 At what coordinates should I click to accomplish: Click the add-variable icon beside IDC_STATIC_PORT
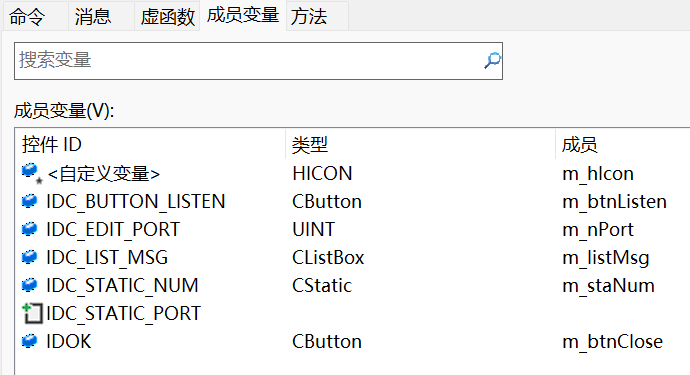click(32, 313)
